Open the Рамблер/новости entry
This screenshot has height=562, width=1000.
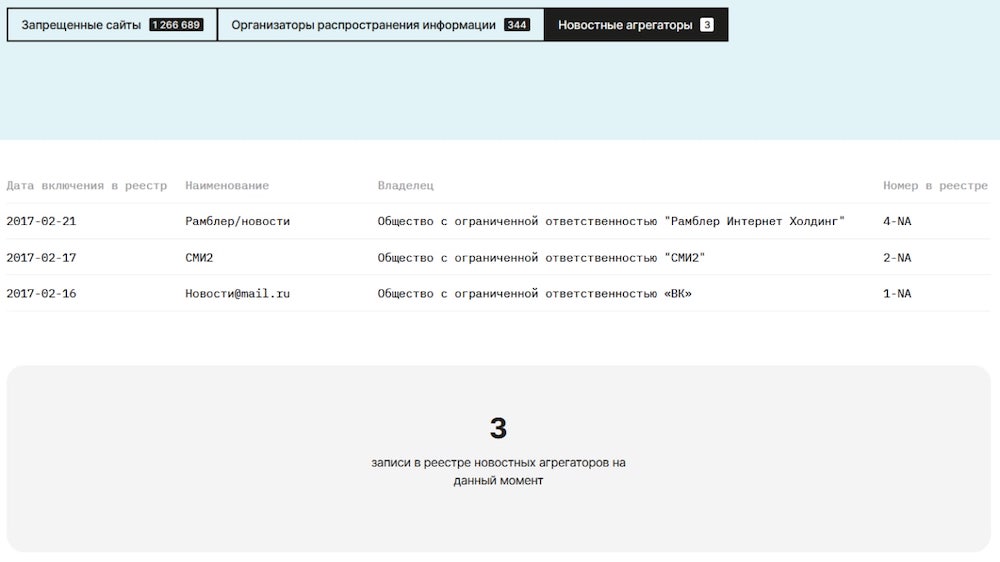point(237,221)
